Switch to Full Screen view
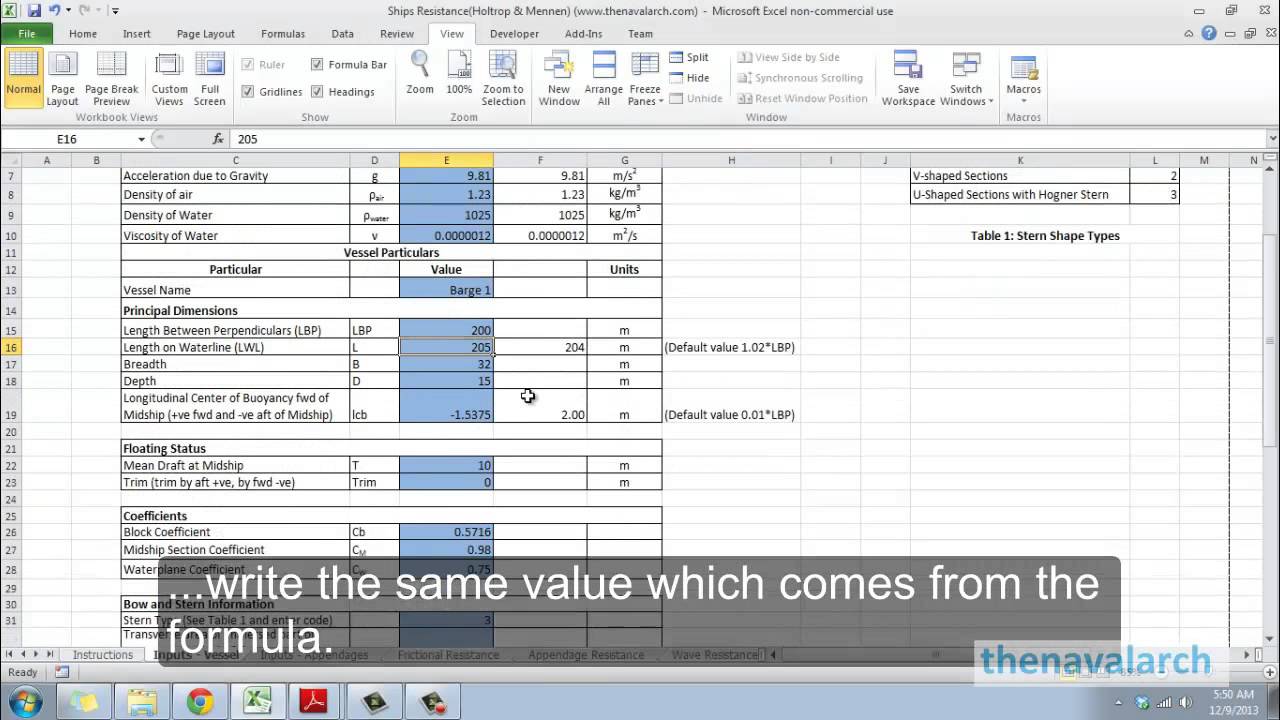 coord(209,78)
